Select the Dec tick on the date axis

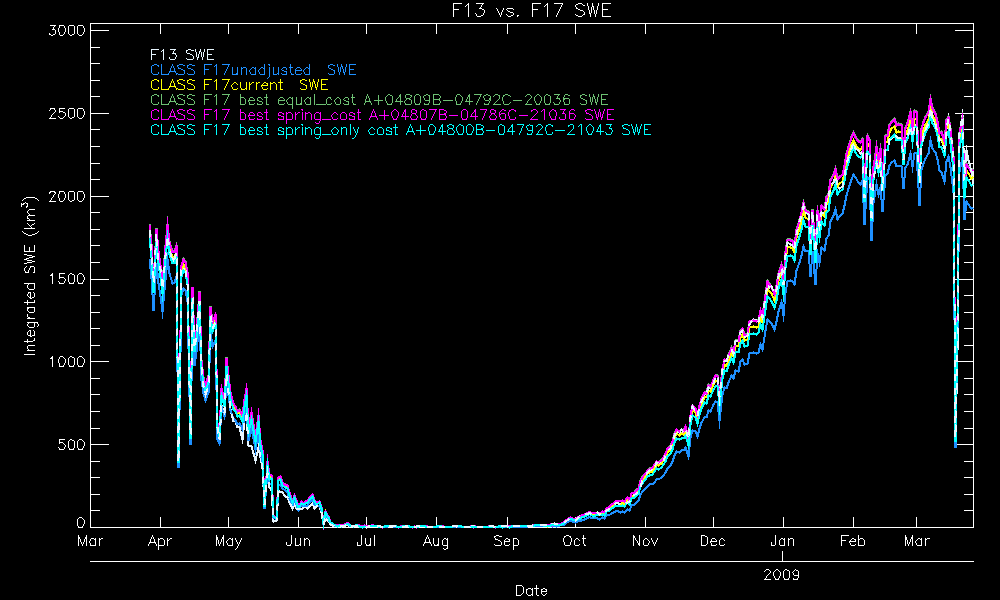pyautogui.click(x=713, y=542)
